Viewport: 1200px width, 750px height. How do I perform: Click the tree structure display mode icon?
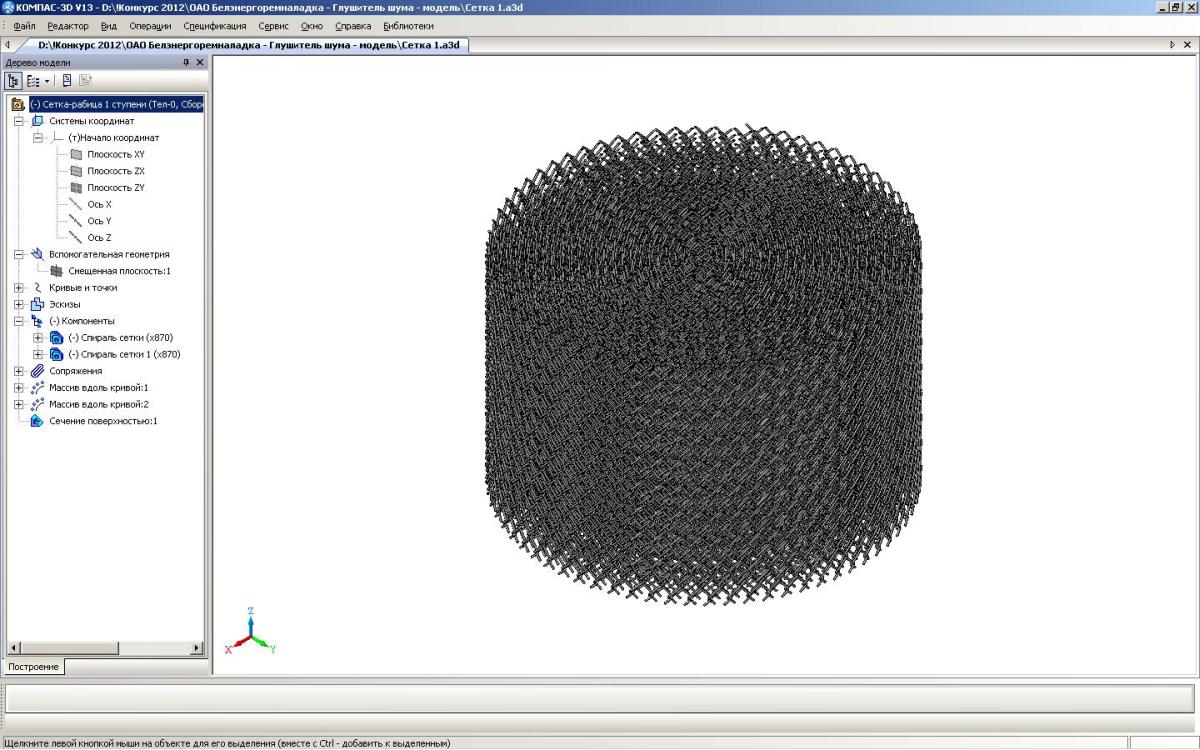tap(14, 80)
